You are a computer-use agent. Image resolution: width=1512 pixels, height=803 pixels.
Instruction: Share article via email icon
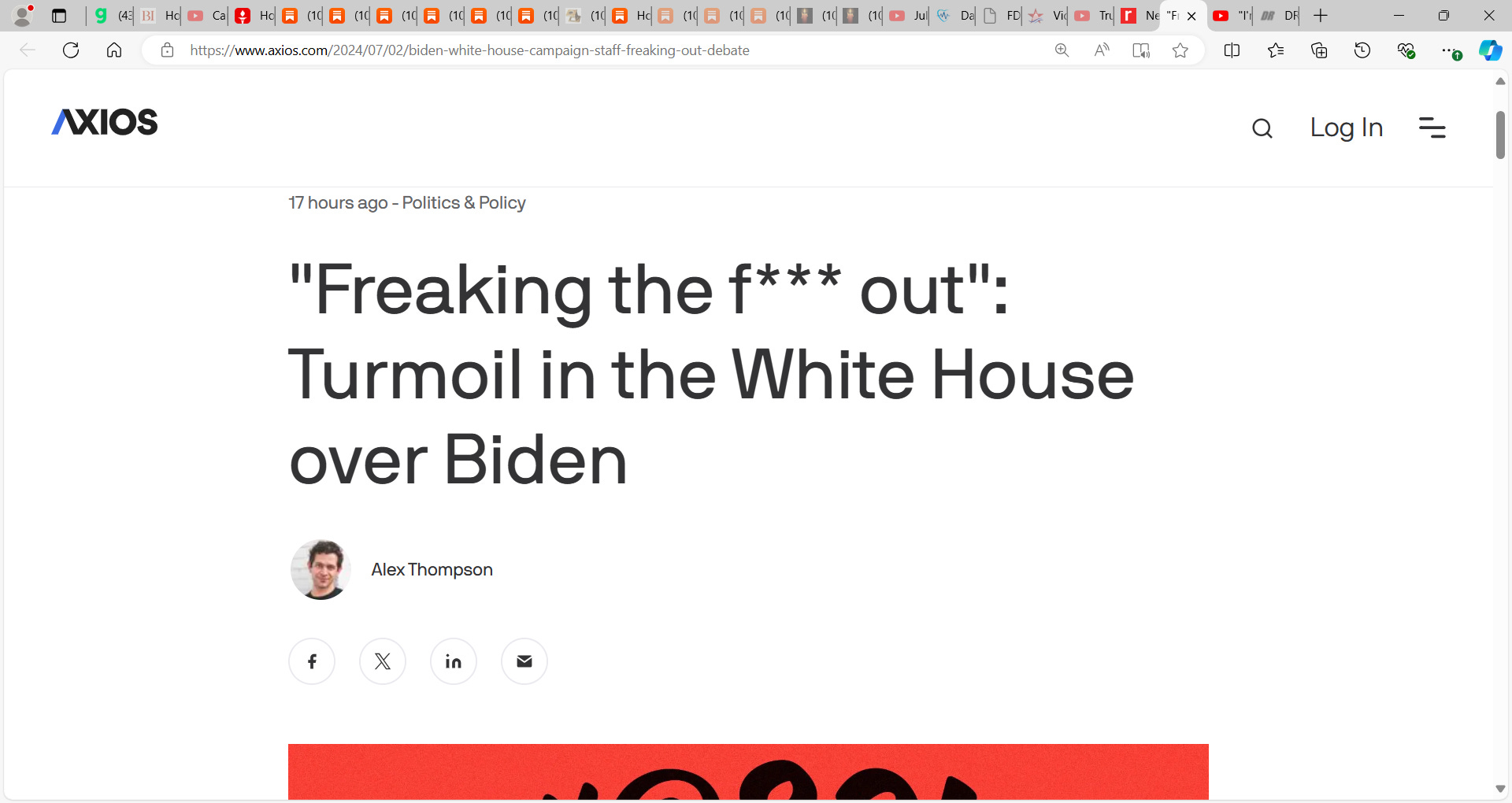[524, 661]
